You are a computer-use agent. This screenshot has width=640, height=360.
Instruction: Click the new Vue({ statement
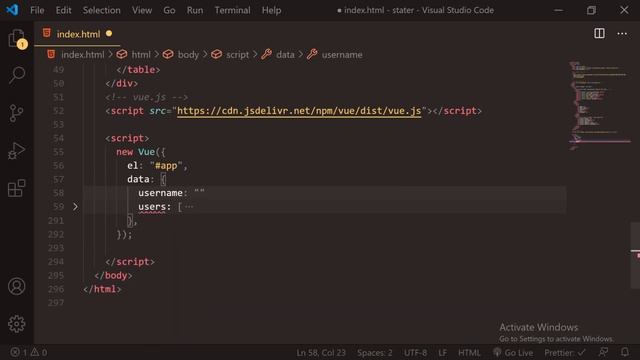pyautogui.click(x=141, y=152)
